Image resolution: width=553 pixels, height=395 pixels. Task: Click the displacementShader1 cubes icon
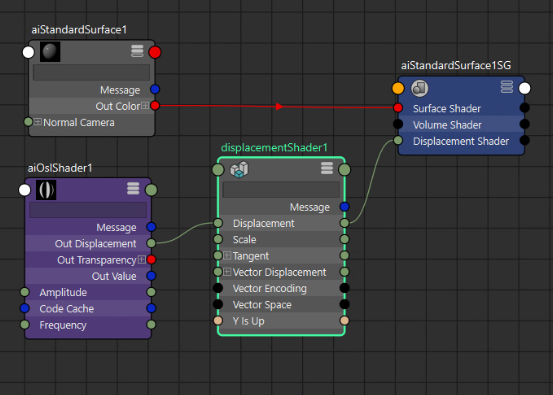[x=239, y=169]
